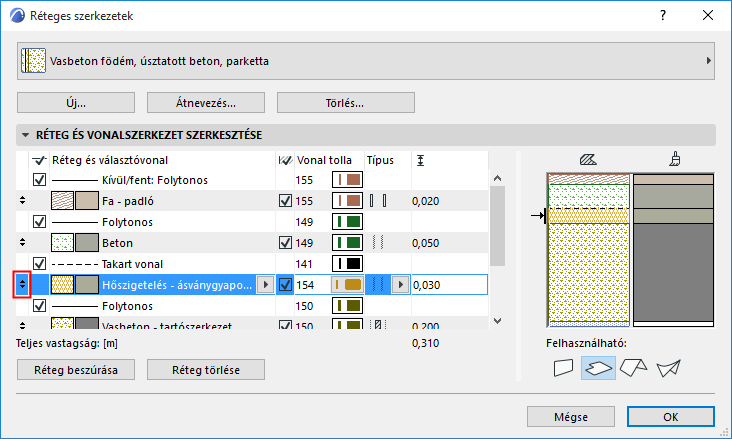
Task: Click type icon in Hőszigetelés row
Action: (378, 284)
